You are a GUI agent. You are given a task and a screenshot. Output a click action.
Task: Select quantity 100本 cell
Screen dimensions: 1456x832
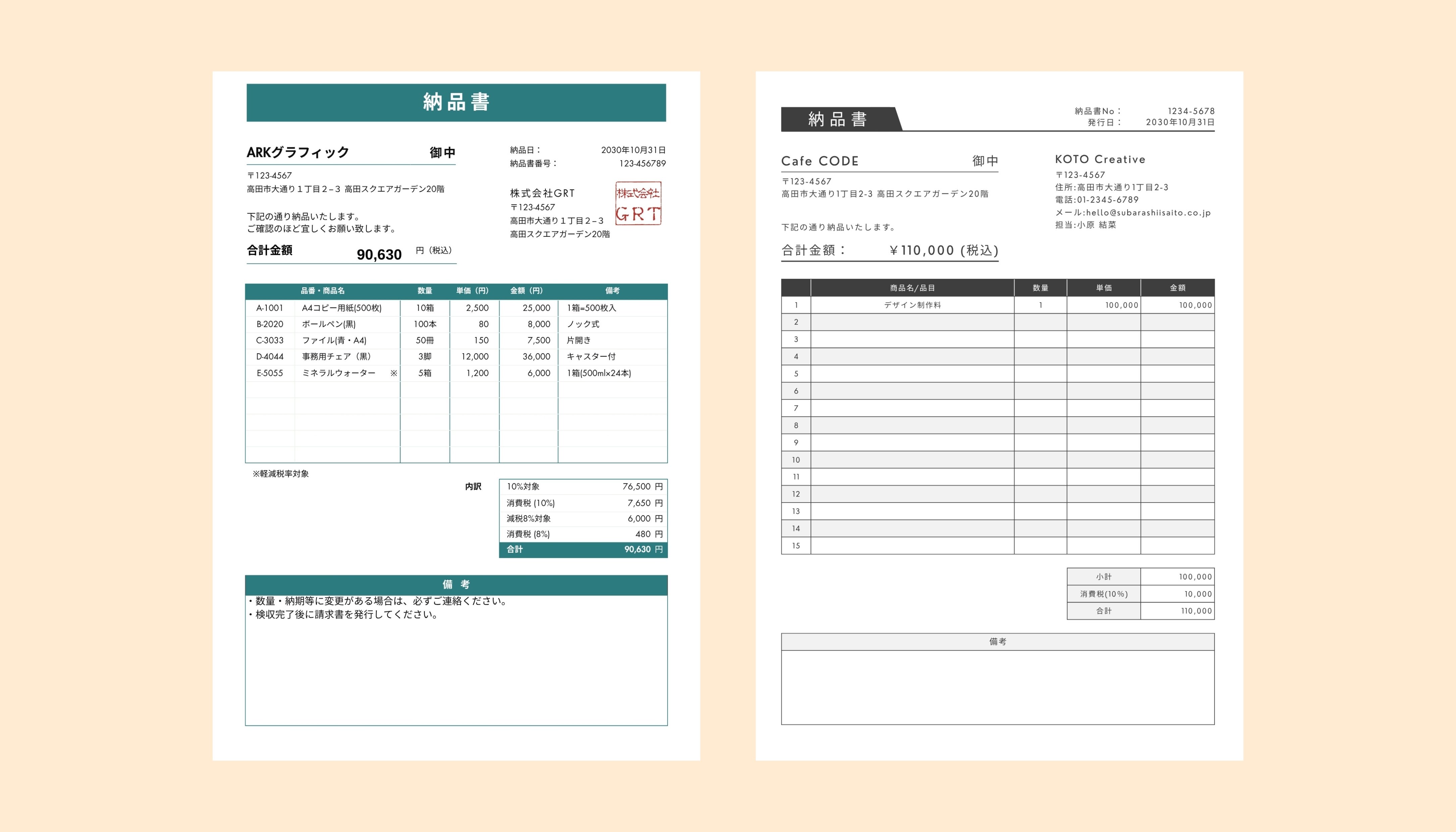[x=425, y=324]
